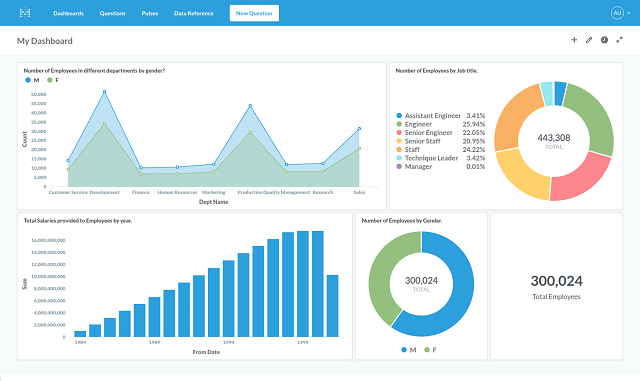Edit dashboard using the pencil icon
Image resolution: width=640 pixels, height=381 pixels.
(589, 40)
